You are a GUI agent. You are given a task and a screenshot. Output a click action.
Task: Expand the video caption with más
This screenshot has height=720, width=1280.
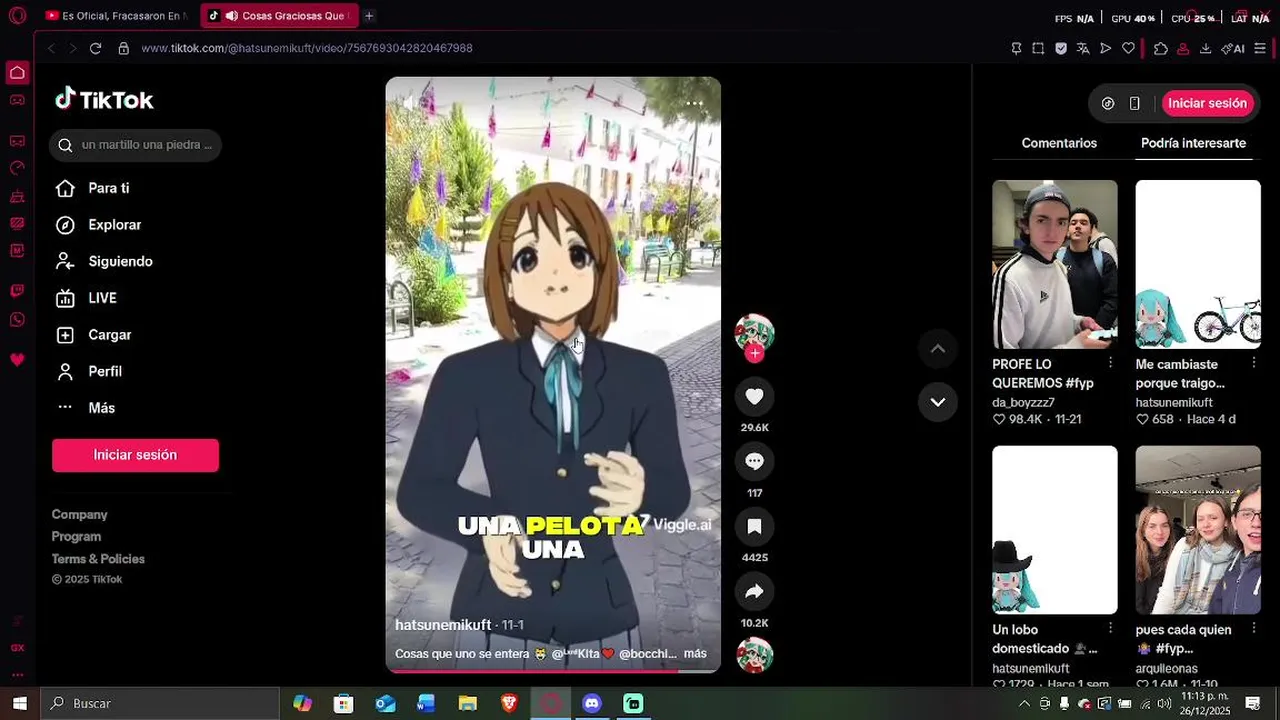coord(695,653)
